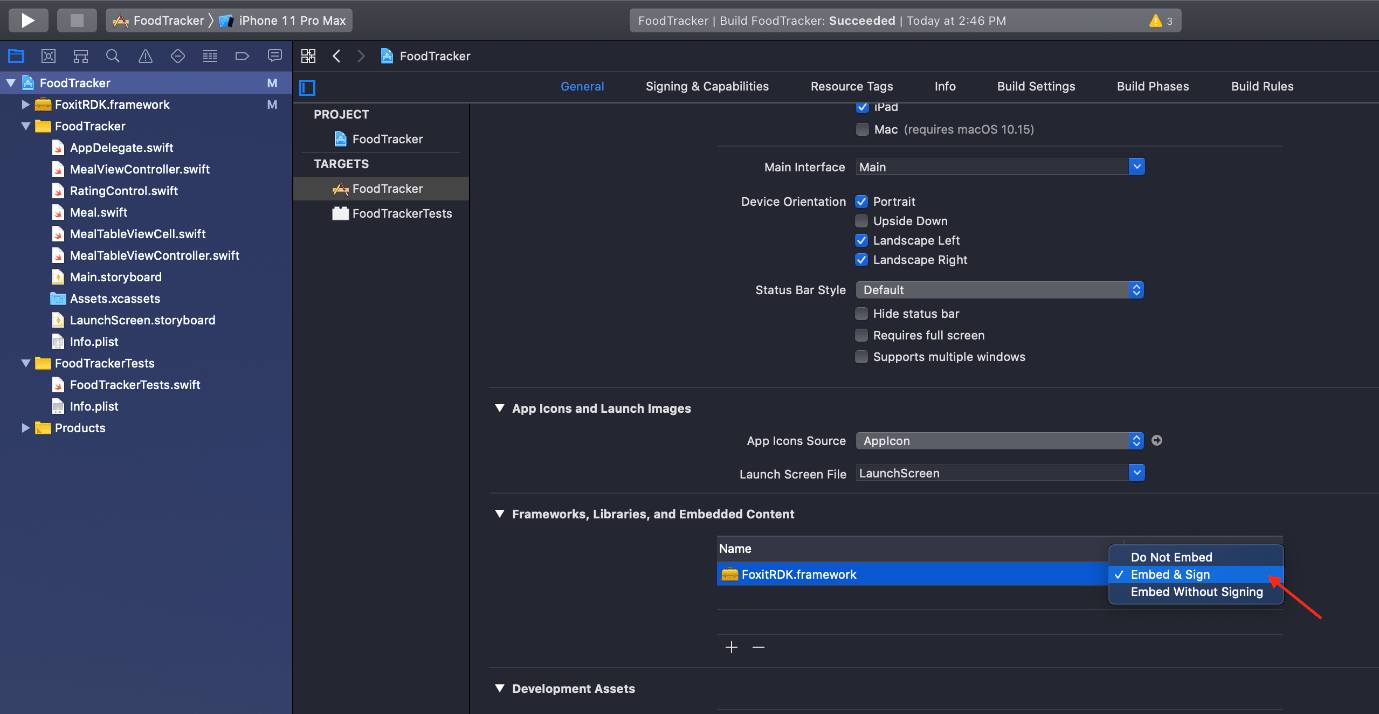Go forward with the right chevron
This screenshot has width=1379, height=714.
coord(361,56)
